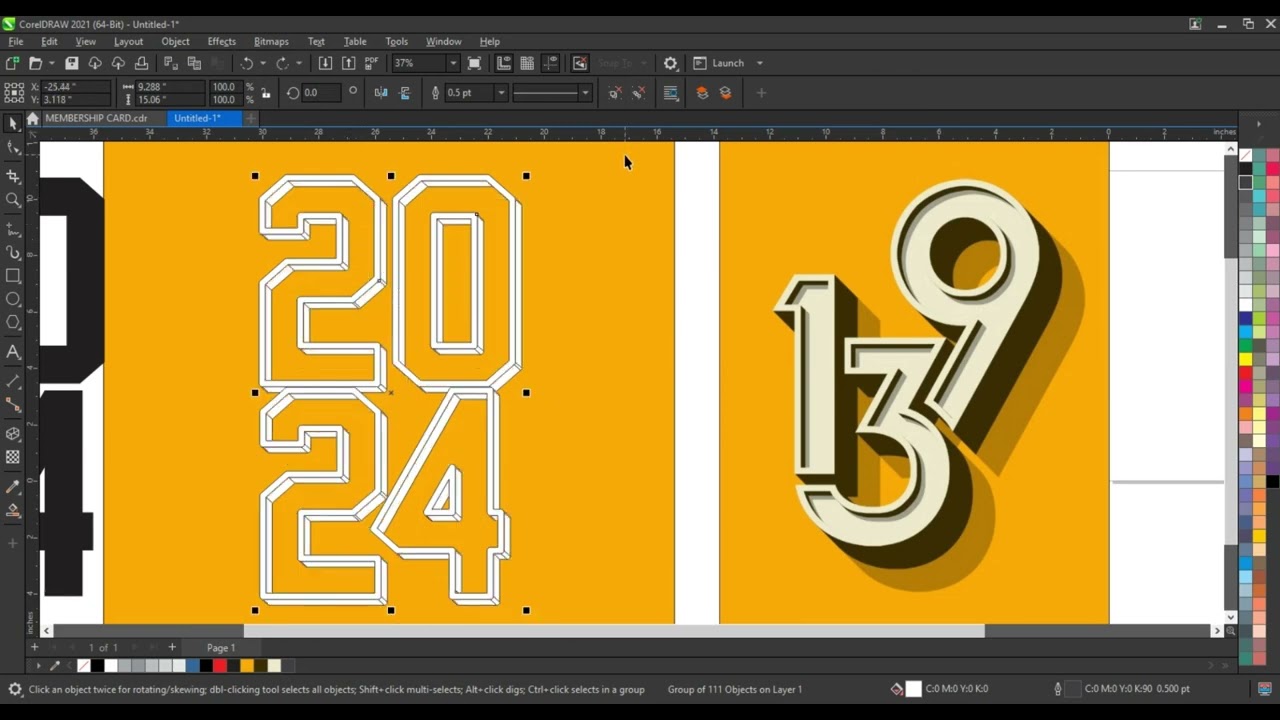Select the Text tool
This screenshot has width=1280, height=720.
[x=13, y=352]
